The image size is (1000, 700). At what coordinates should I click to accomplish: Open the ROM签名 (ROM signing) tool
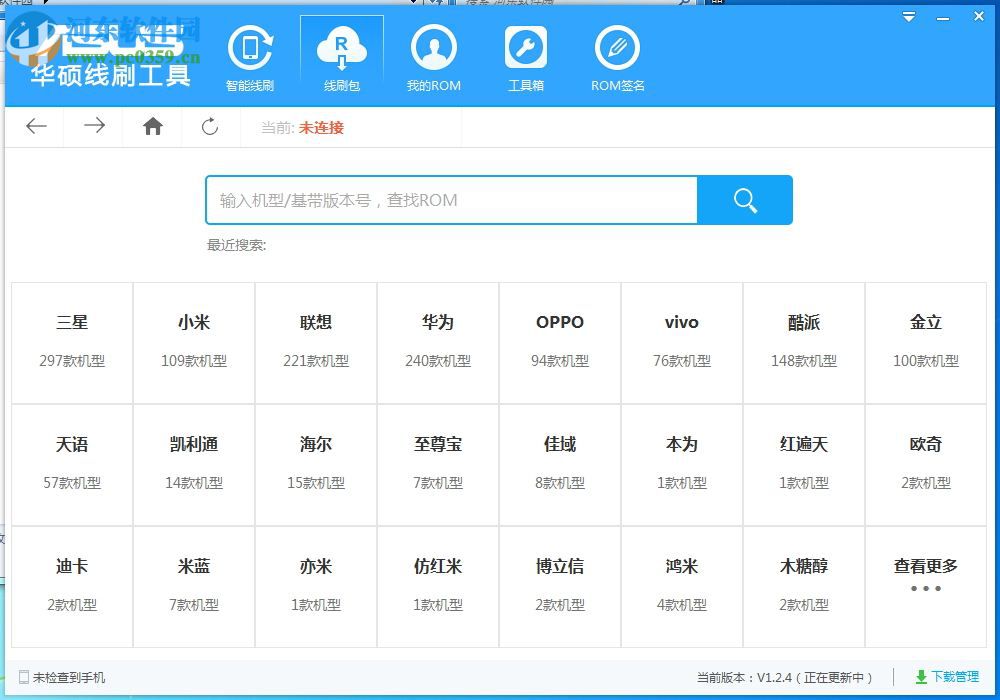click(x=617, y=55)
